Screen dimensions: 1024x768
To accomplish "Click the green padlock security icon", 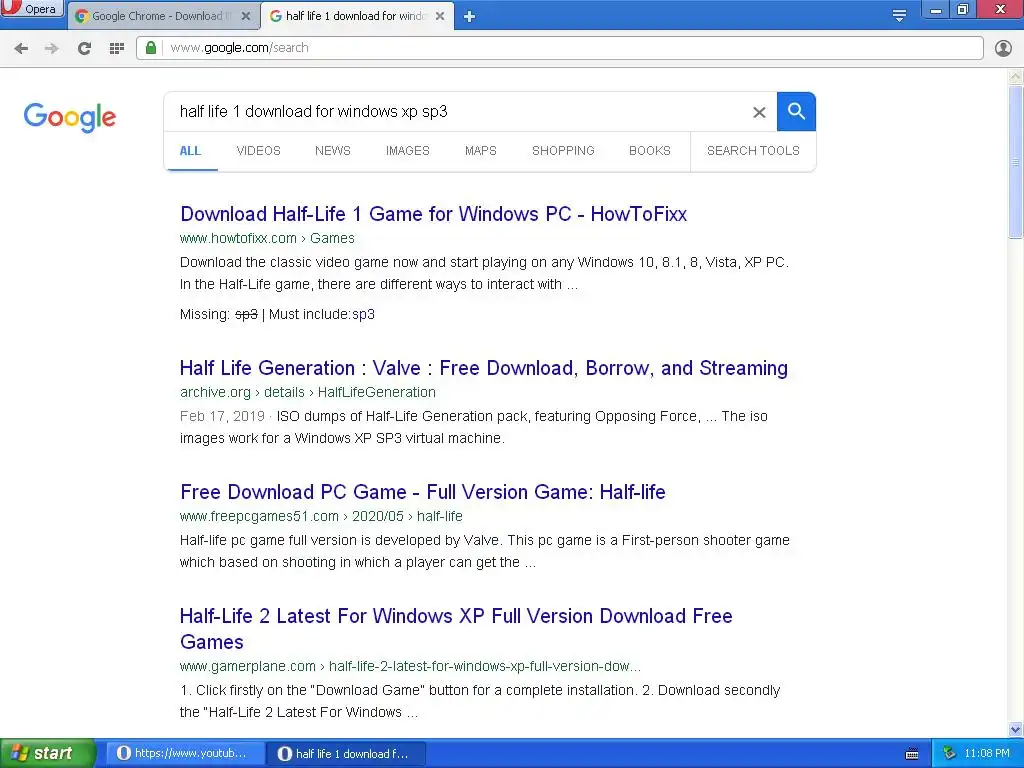I will coord(151,48).
